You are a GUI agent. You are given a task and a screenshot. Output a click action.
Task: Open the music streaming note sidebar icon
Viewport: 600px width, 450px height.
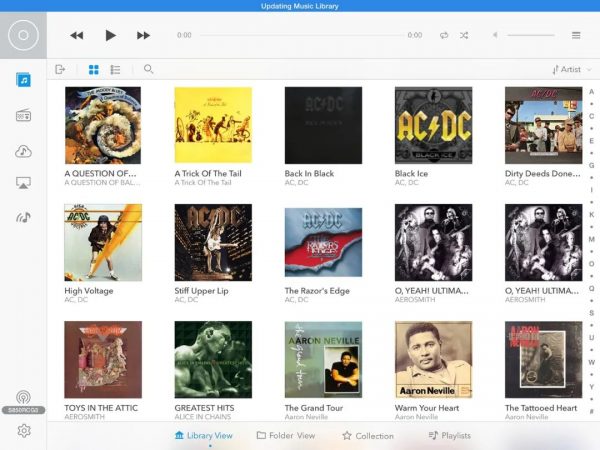coord(23,217)
